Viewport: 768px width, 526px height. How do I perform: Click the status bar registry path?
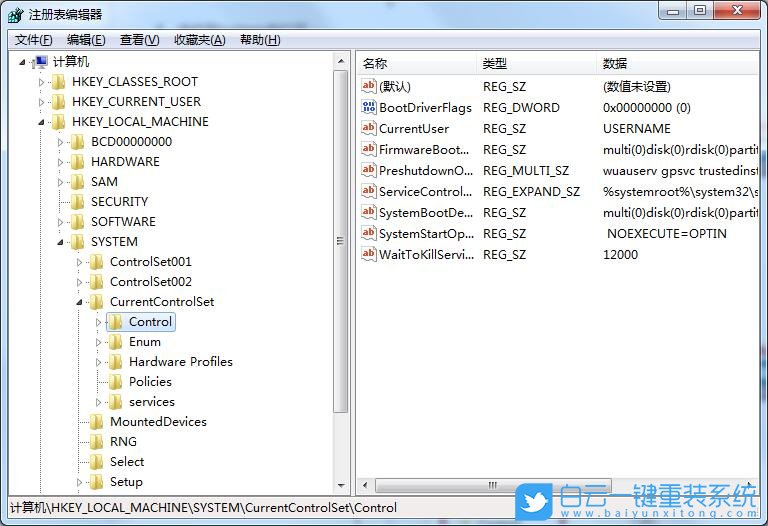(203, 507)
